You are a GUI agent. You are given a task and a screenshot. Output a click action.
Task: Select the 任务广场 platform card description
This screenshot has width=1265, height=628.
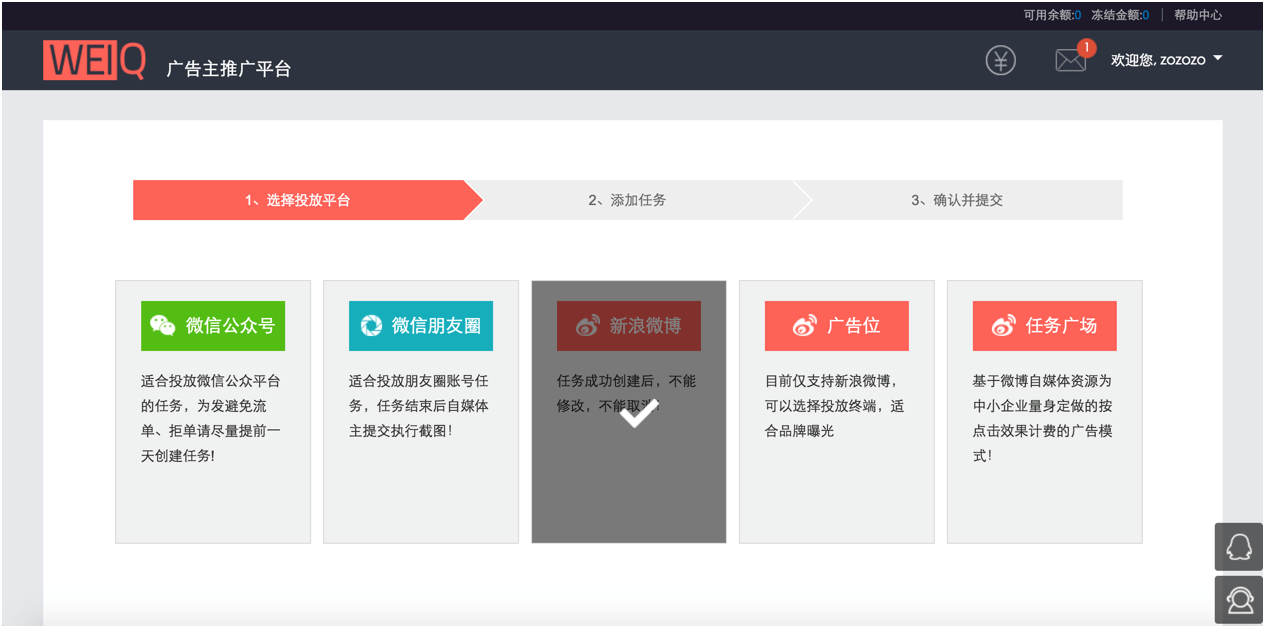1042,418
